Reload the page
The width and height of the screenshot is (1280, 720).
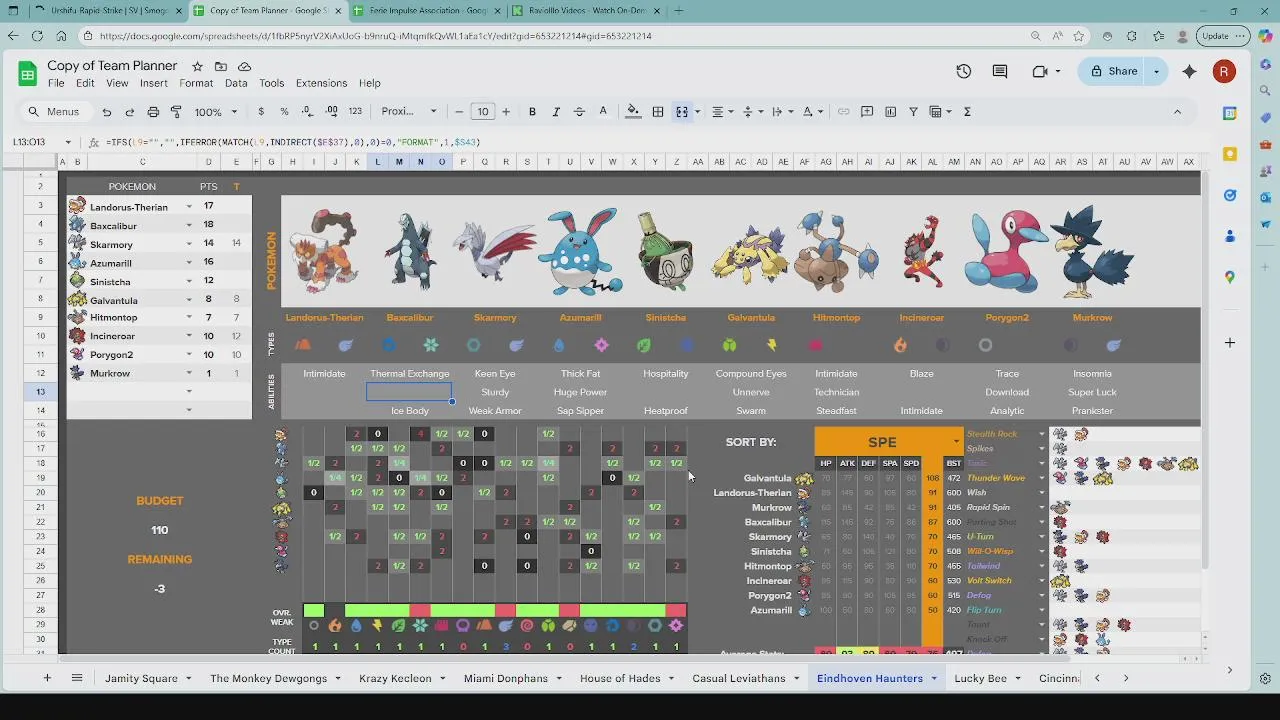[x=37, y=36]
